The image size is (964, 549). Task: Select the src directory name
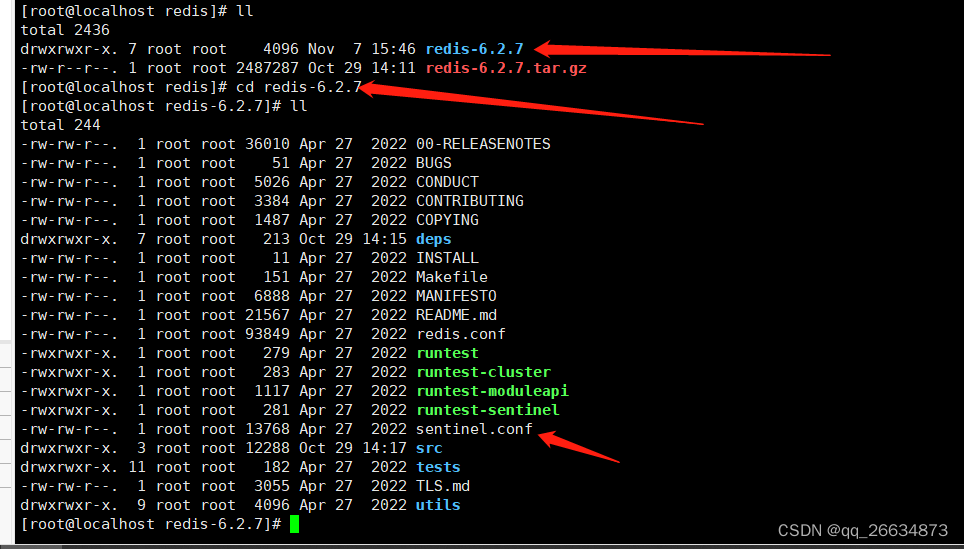(x=430, y=448)
